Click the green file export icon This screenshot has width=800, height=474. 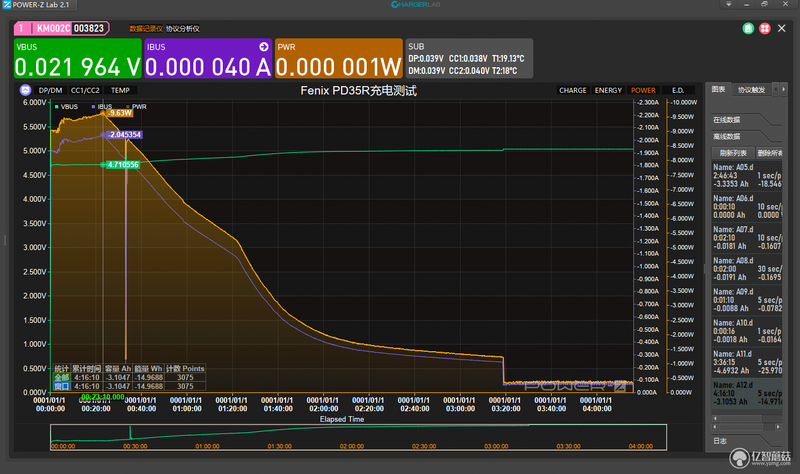click(x=748, y=29)
